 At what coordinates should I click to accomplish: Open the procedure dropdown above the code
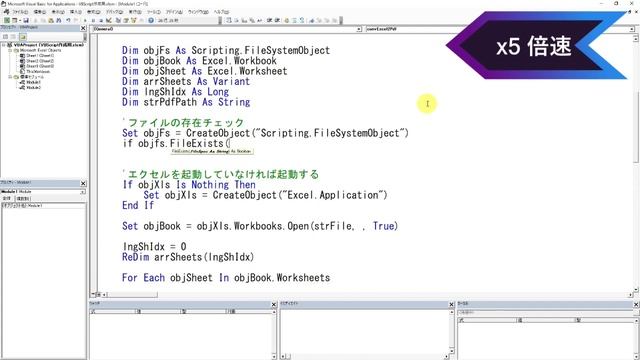(631, 29)
